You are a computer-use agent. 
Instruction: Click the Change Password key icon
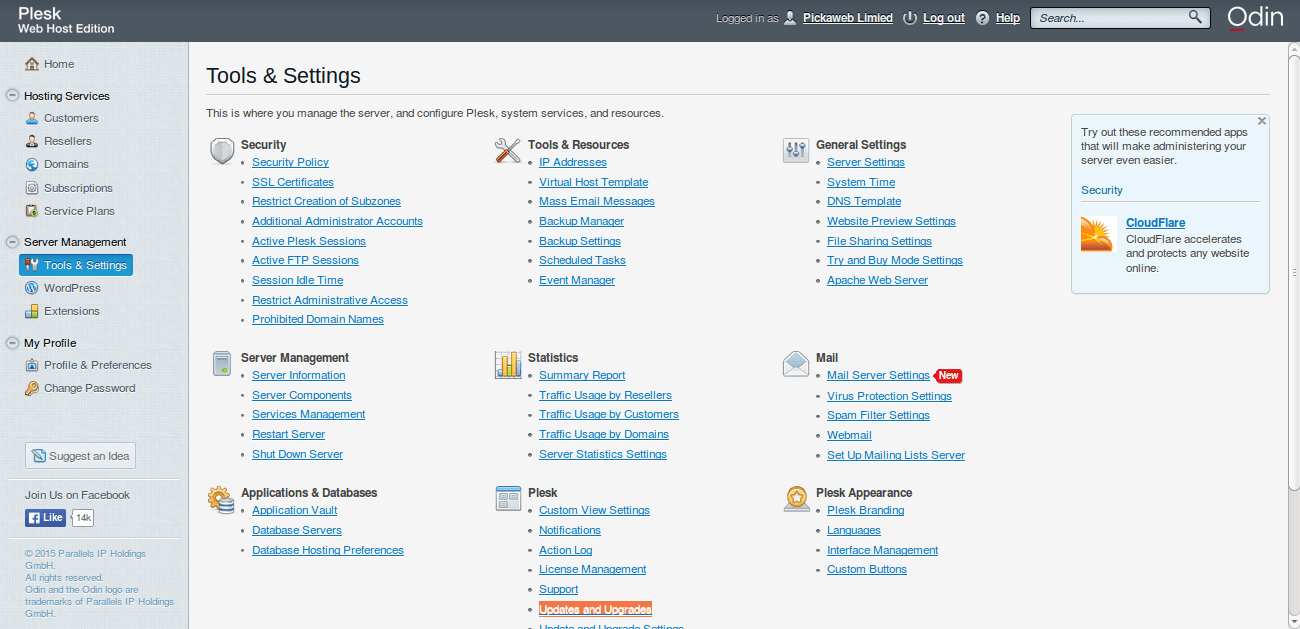[x=32, y=388]
